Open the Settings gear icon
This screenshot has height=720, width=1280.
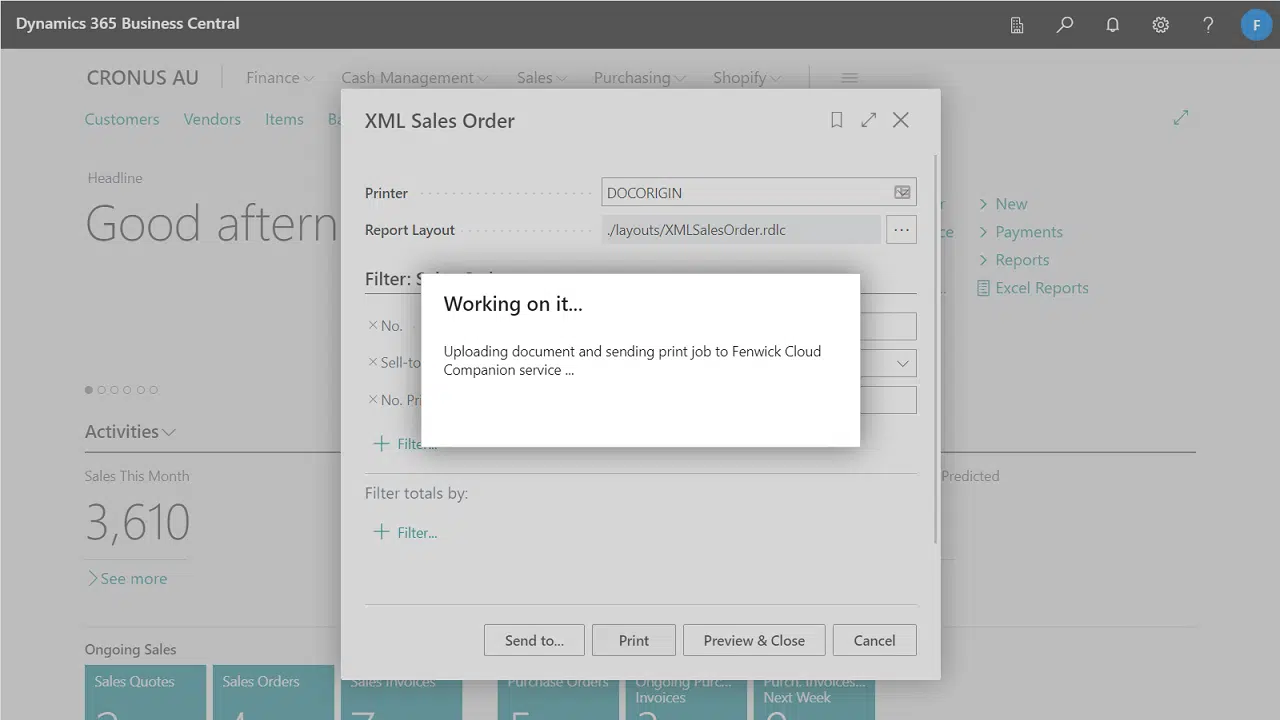tap(1160, 24)
